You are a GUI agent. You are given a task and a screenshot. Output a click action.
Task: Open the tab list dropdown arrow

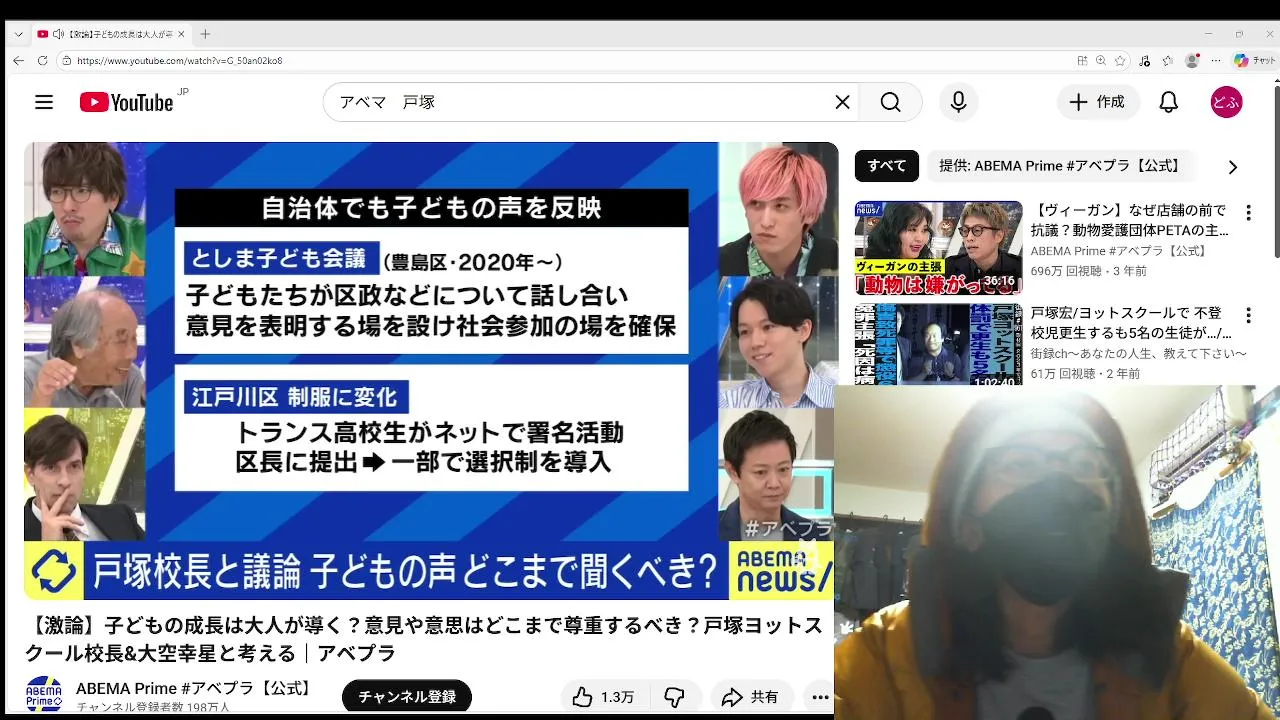click(18, 34)
